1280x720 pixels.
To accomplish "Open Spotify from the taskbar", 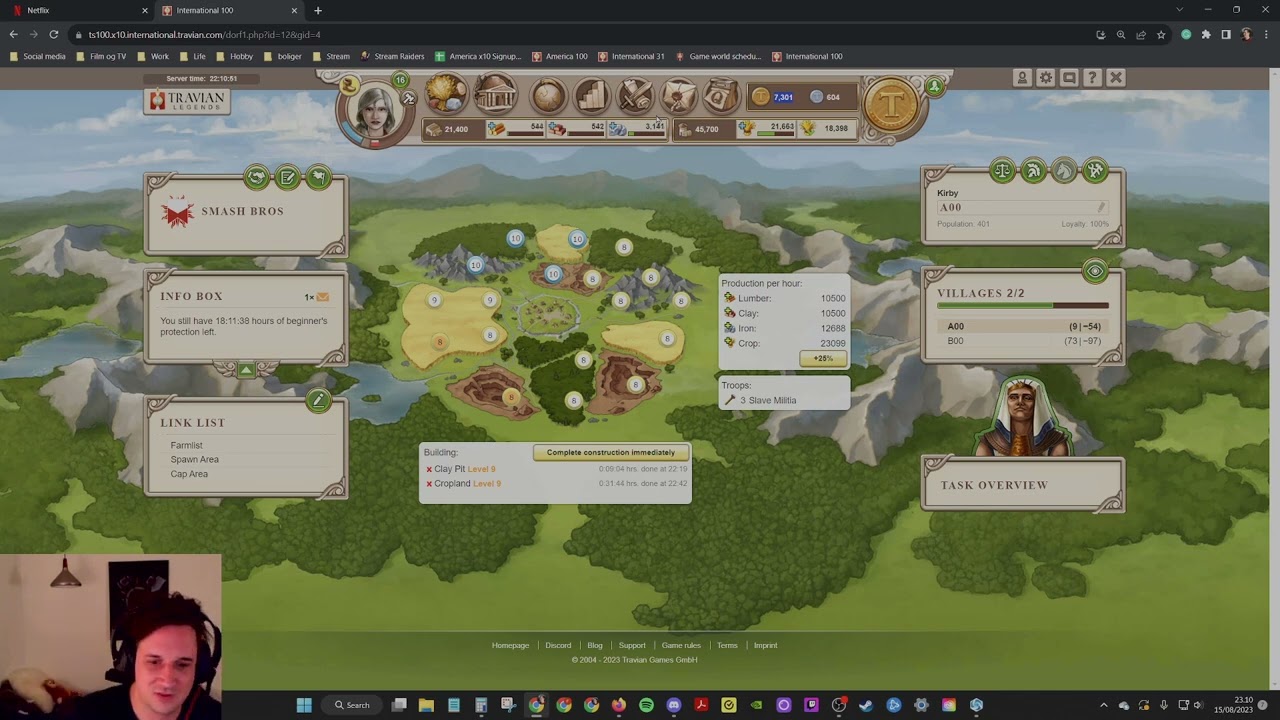I will [646, 705].
